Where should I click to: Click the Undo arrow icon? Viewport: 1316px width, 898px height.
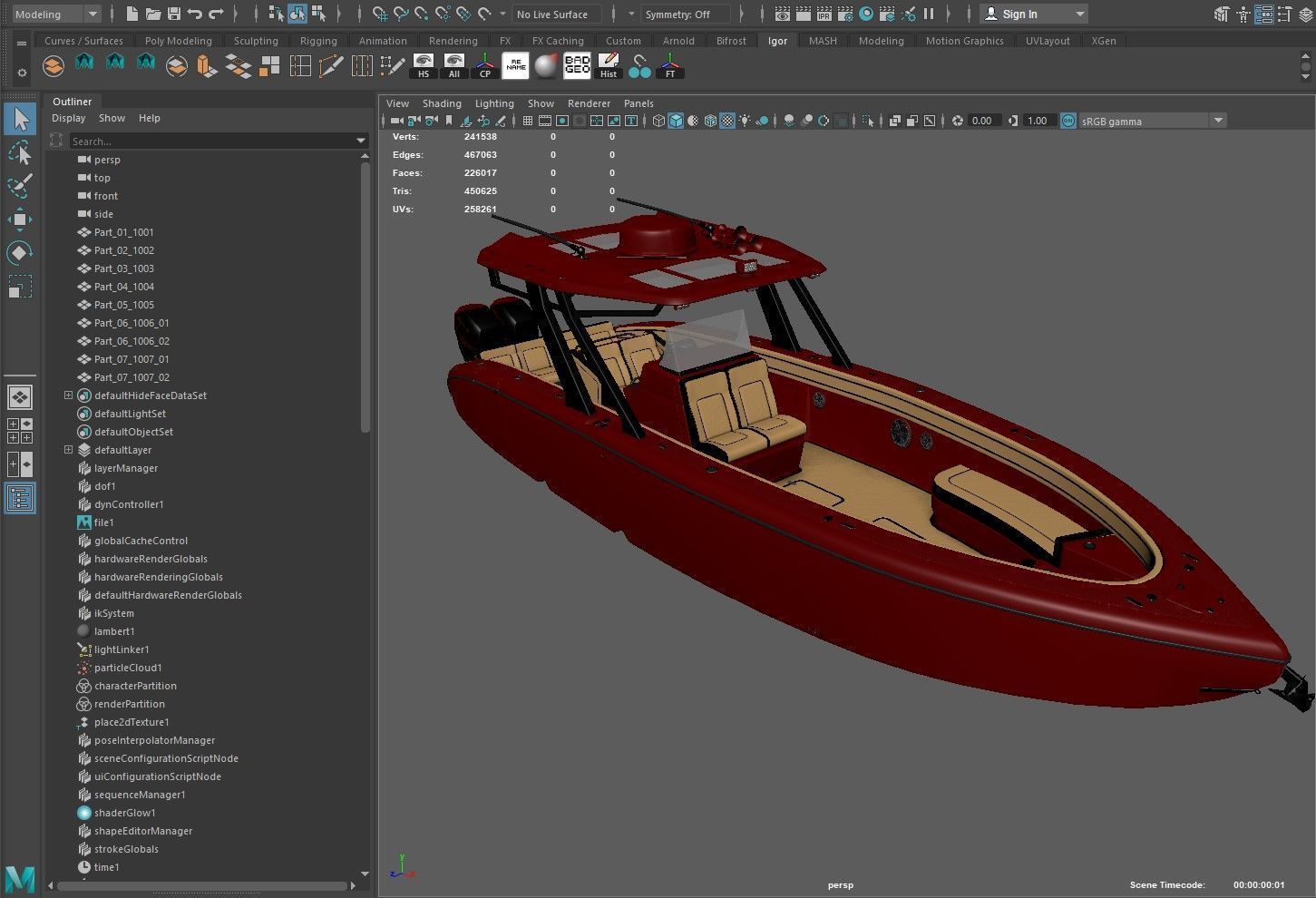pyautogui.click(x=194, y=14)
